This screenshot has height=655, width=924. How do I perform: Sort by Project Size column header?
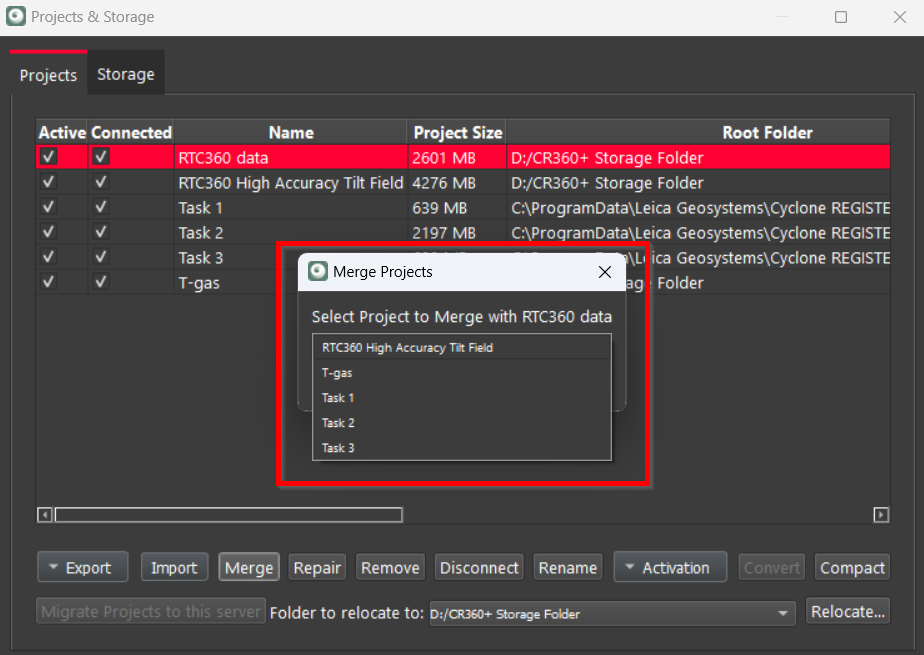(x=458, y=132)
